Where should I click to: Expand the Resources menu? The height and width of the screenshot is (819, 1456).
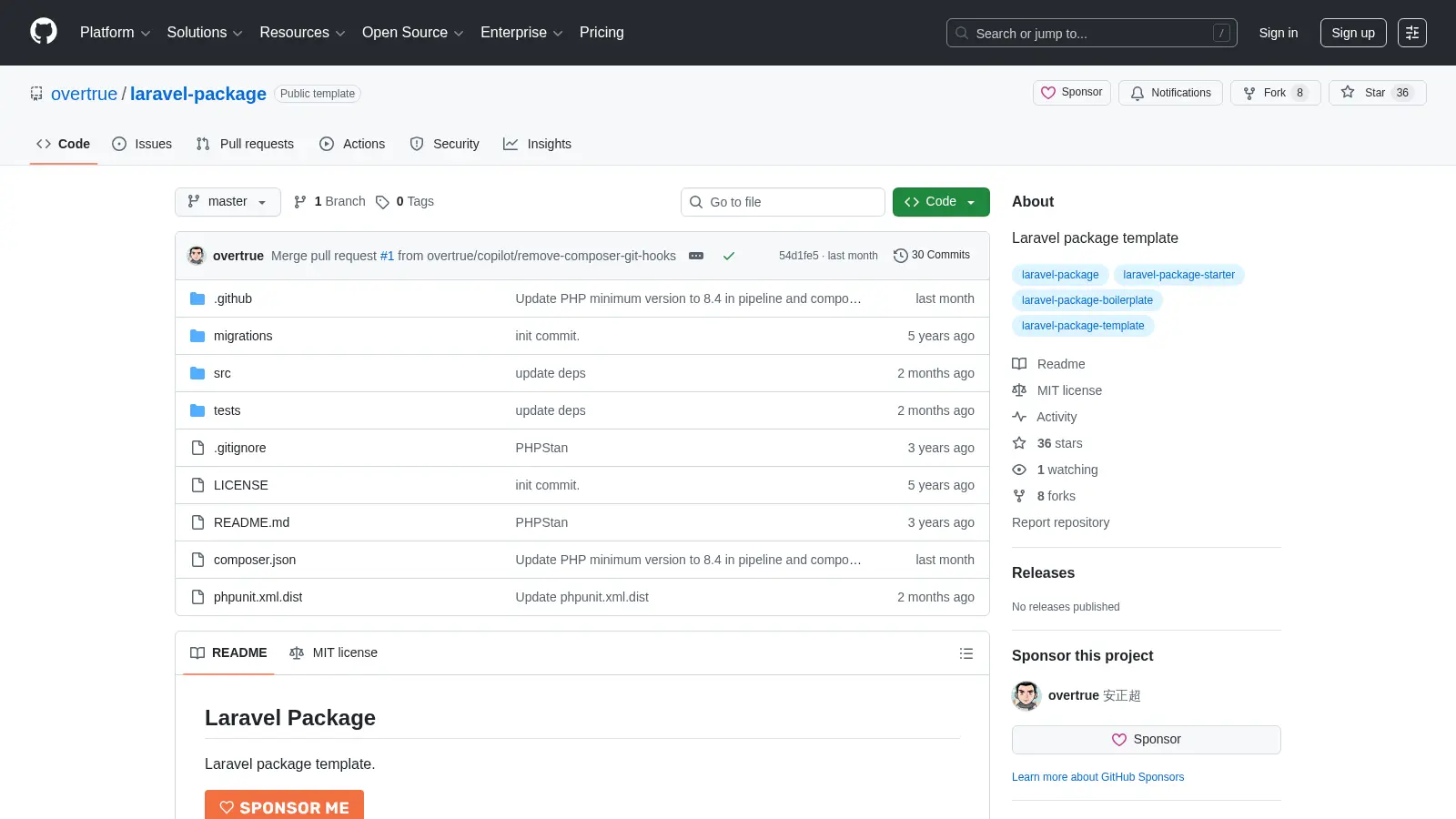pyautogui.click(x=302, y=33)
